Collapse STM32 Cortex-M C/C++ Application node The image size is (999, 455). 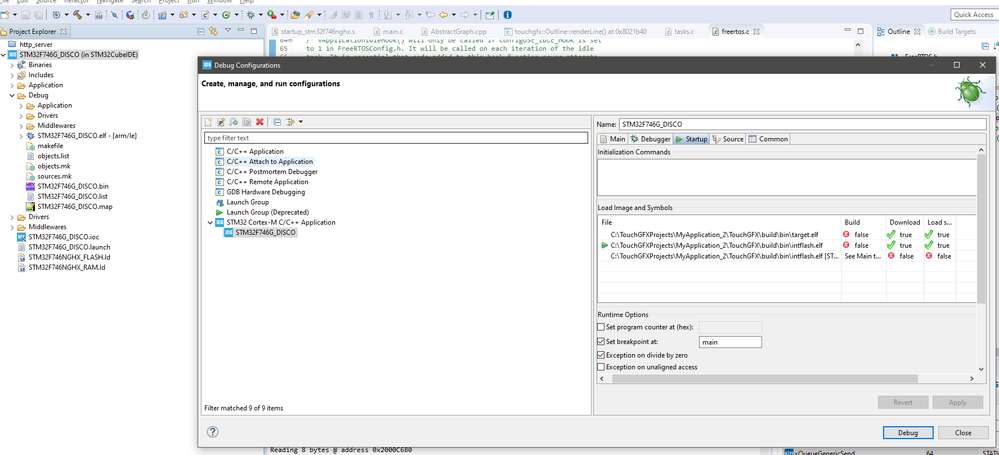pyautogui.click(x=211, y=222)
